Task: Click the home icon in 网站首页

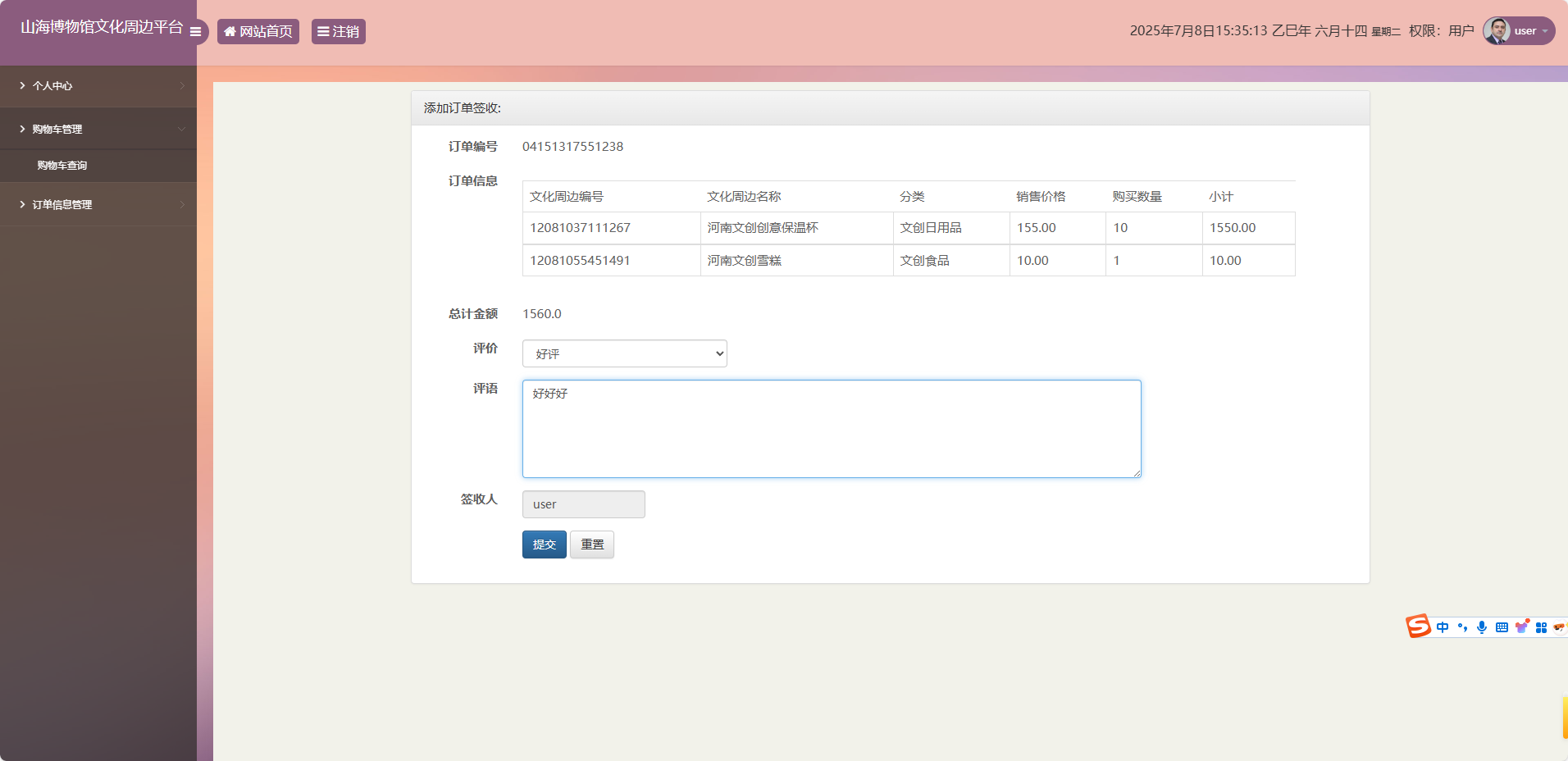Action: click(x=230, y=32)
